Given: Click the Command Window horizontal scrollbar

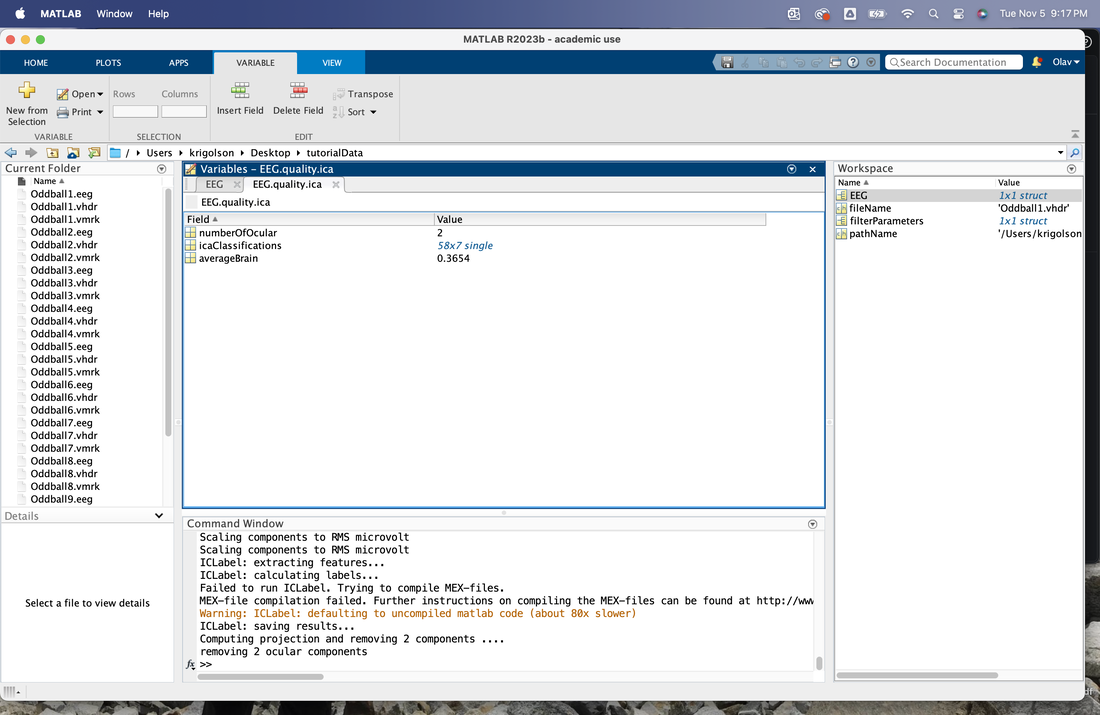Looking at the screenshot, I should (x=260, y=677).
